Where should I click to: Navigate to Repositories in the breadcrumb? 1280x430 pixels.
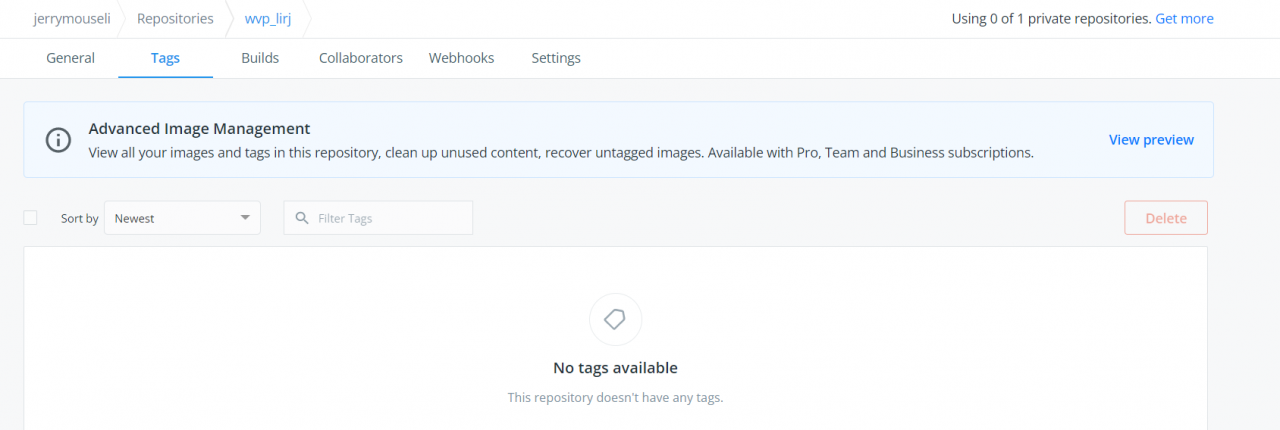175,19
